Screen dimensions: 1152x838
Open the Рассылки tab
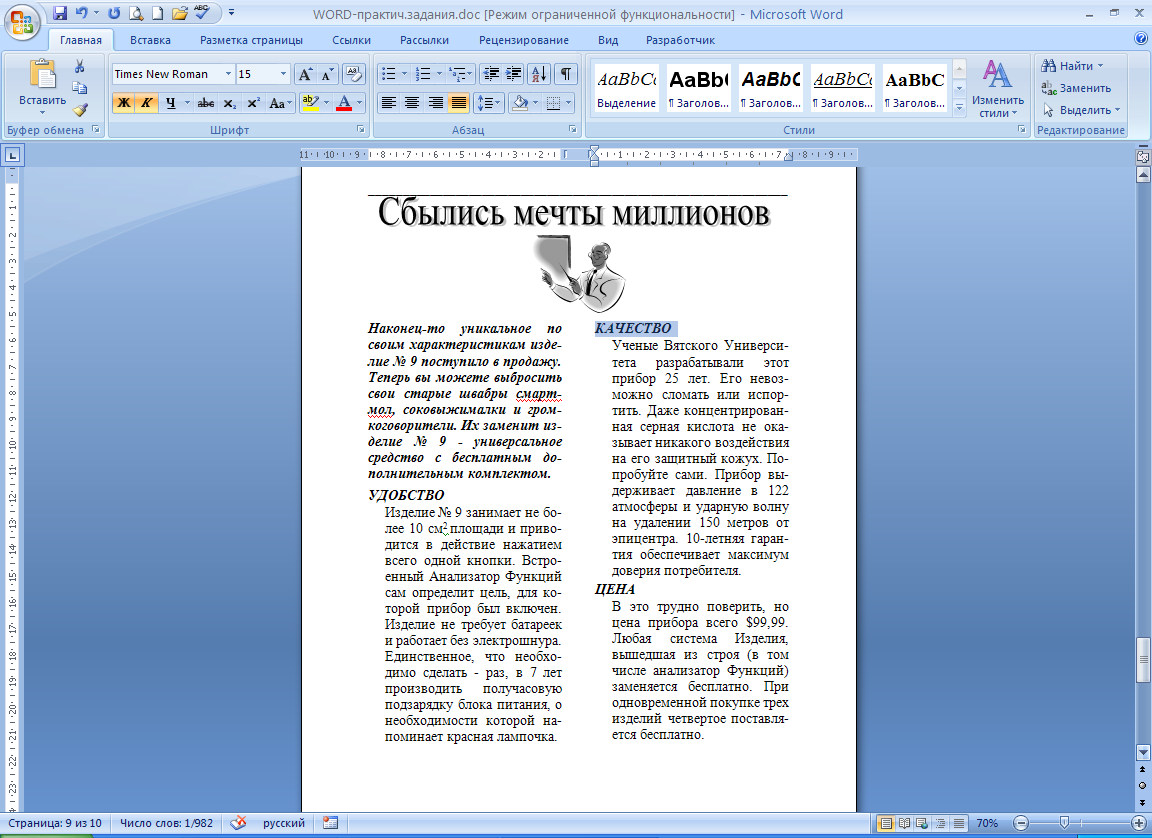tap(425, 40)
